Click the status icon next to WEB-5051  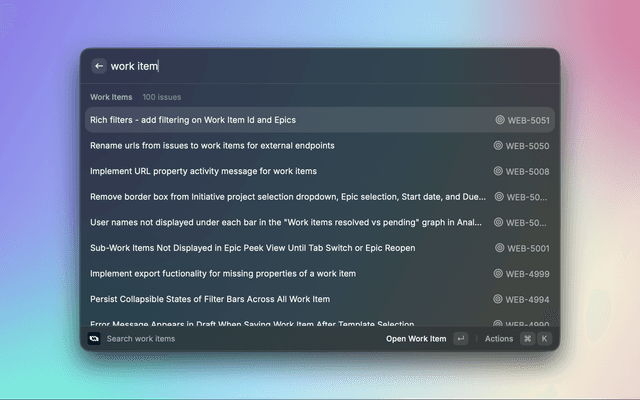(x=499, y=120)
